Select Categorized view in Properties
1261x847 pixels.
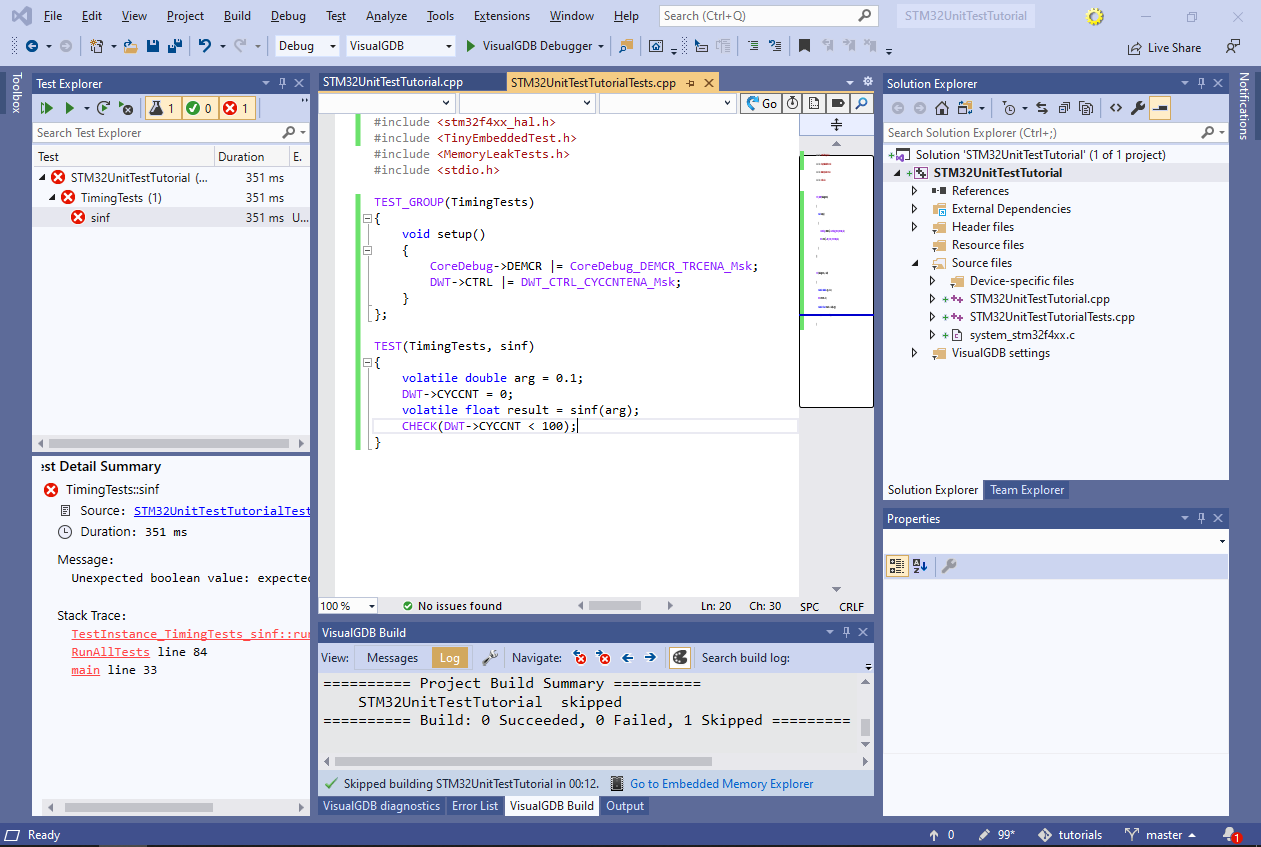897,566
